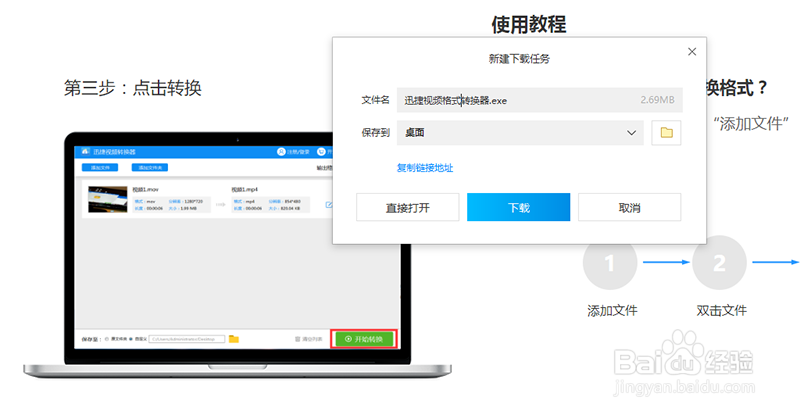800x415 pixels.
Task: Click the 下载 button in the dialog
Action: [518, 207]
